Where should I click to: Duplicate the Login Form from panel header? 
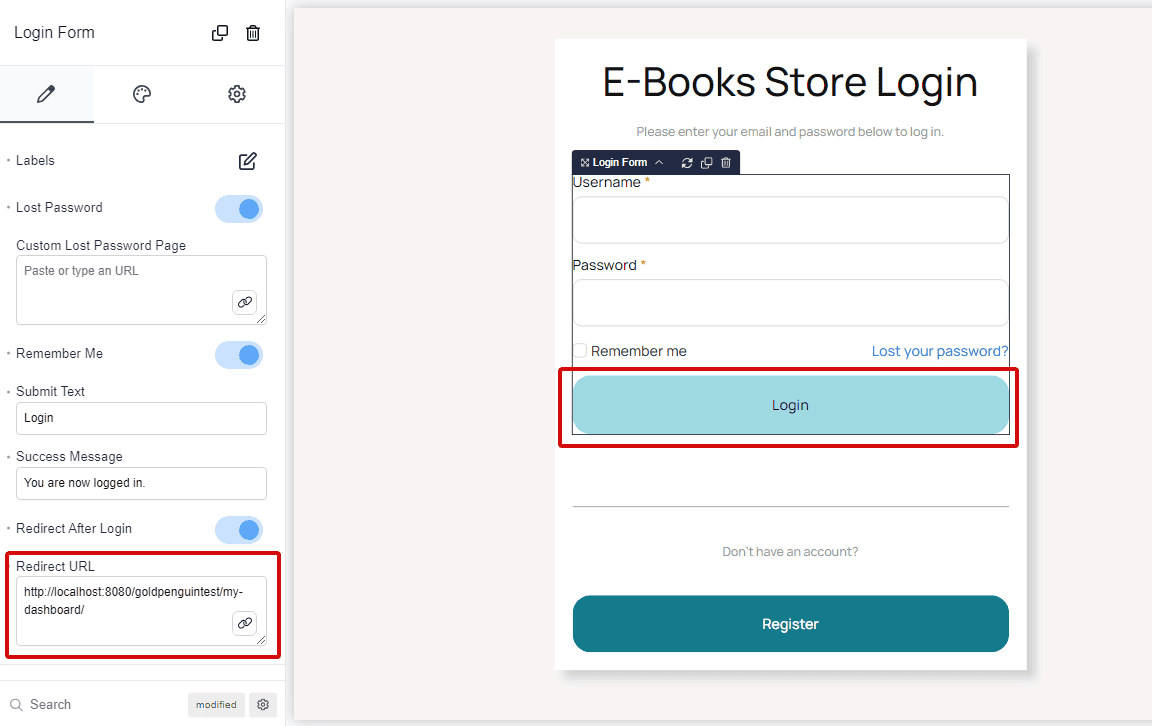(x=220, y=33)
